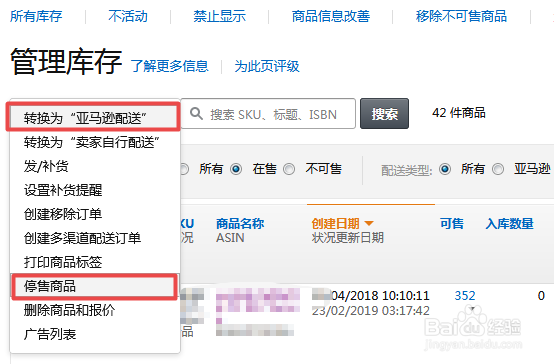
Task: Click the 23/02/2019 03:17:42 update date
Action: [x=371, y=311]
